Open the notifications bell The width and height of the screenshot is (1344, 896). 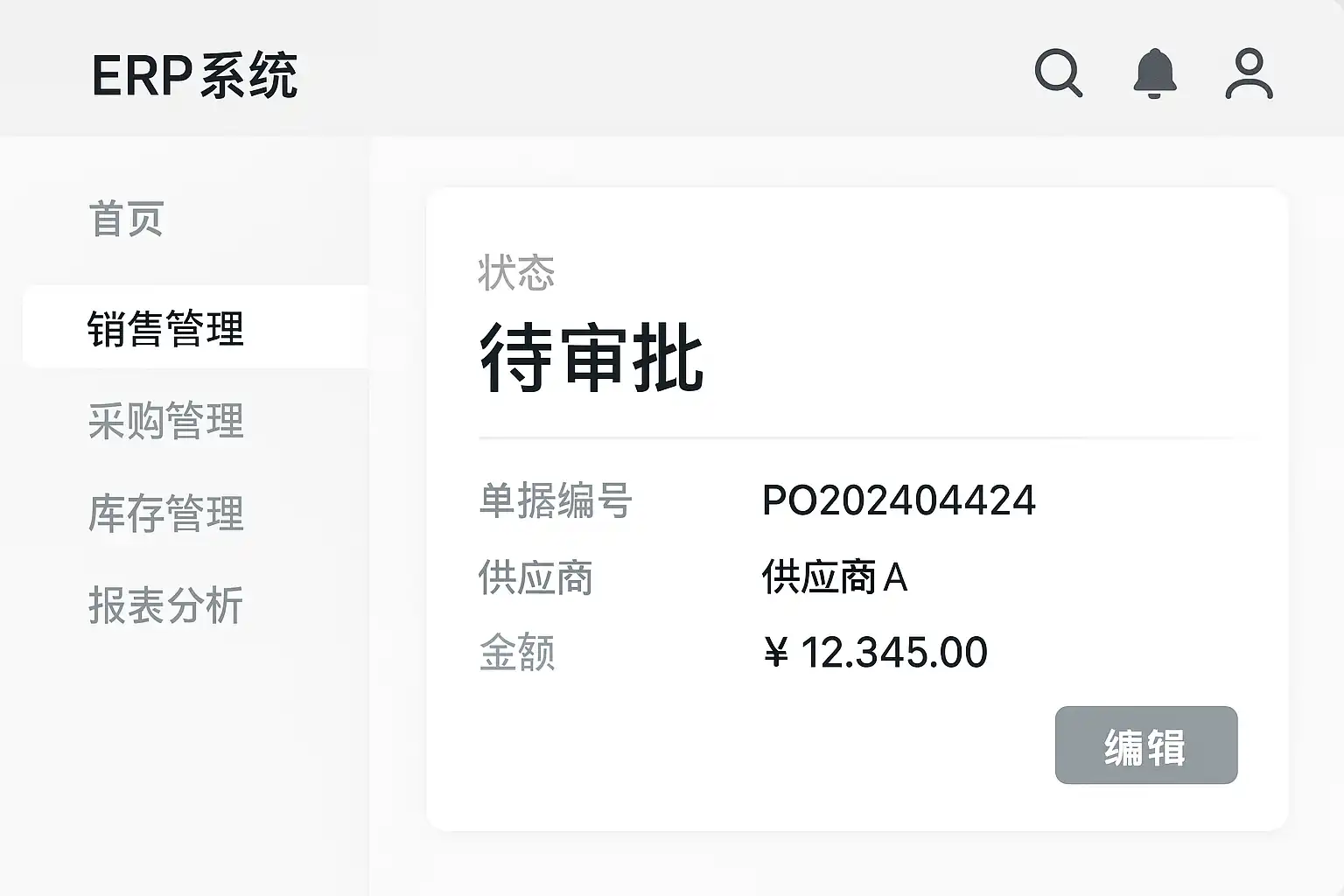tap(1155, 73)
